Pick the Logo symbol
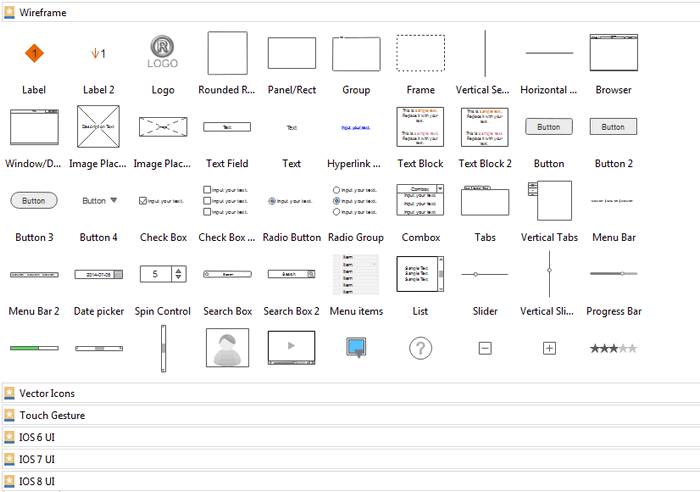 pos(163,52)
